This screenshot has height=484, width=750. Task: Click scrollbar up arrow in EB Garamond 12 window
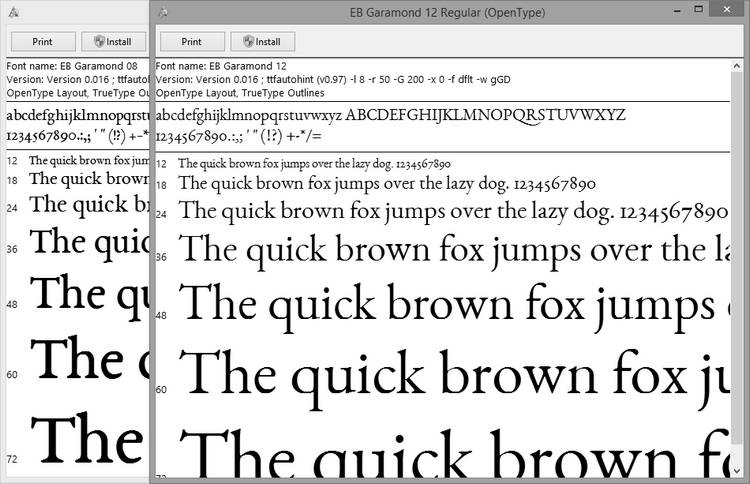click(x=737, y=66)
